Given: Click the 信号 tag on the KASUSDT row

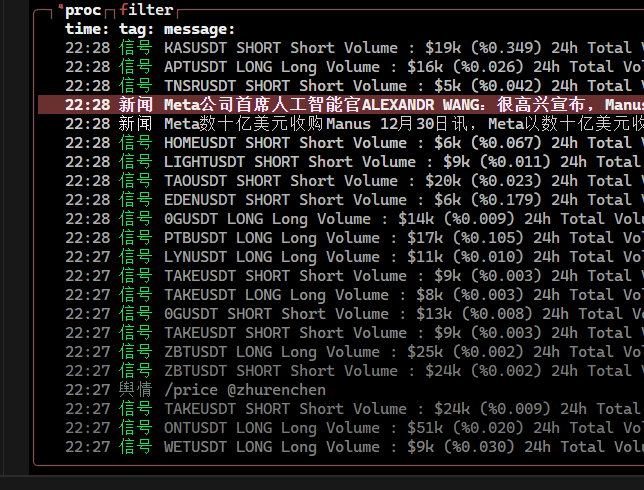Looking at the screenshot, I should click(x=136, y=48).
